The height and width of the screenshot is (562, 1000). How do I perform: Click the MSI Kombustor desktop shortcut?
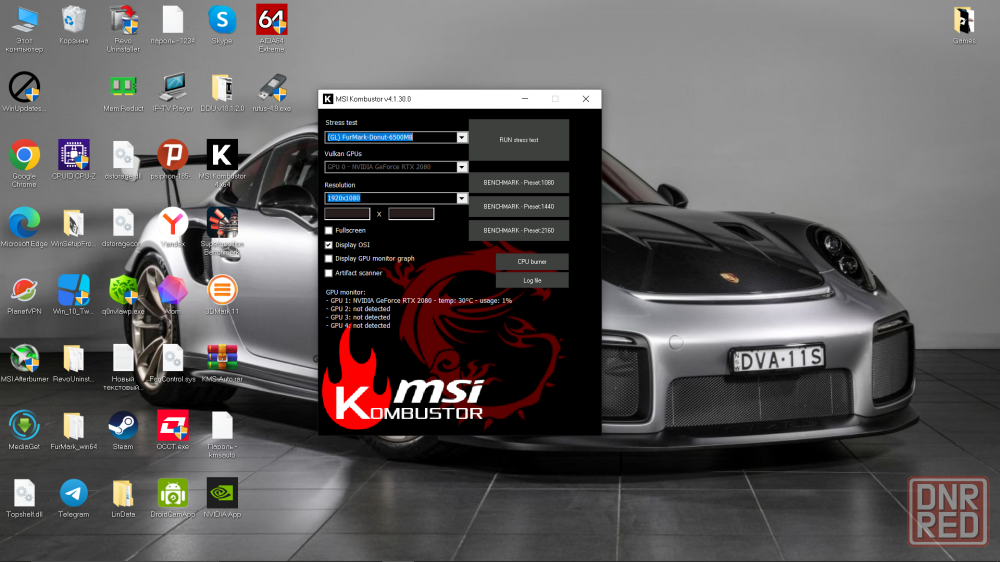(x=222, y=156)
